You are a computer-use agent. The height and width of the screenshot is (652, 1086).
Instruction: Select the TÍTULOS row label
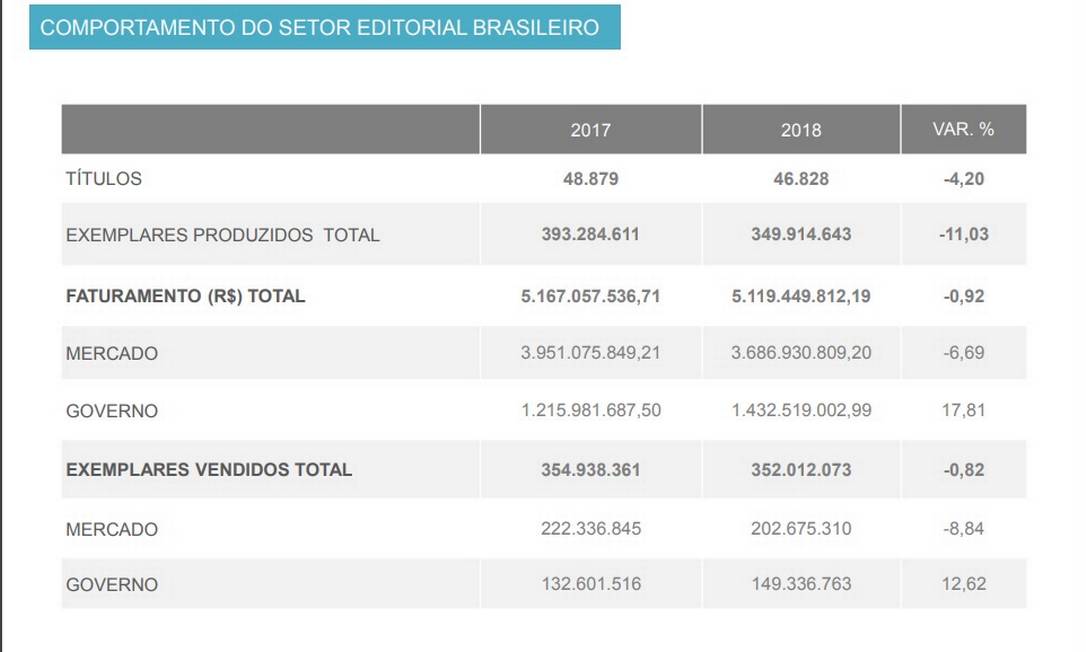click(104, 179)
